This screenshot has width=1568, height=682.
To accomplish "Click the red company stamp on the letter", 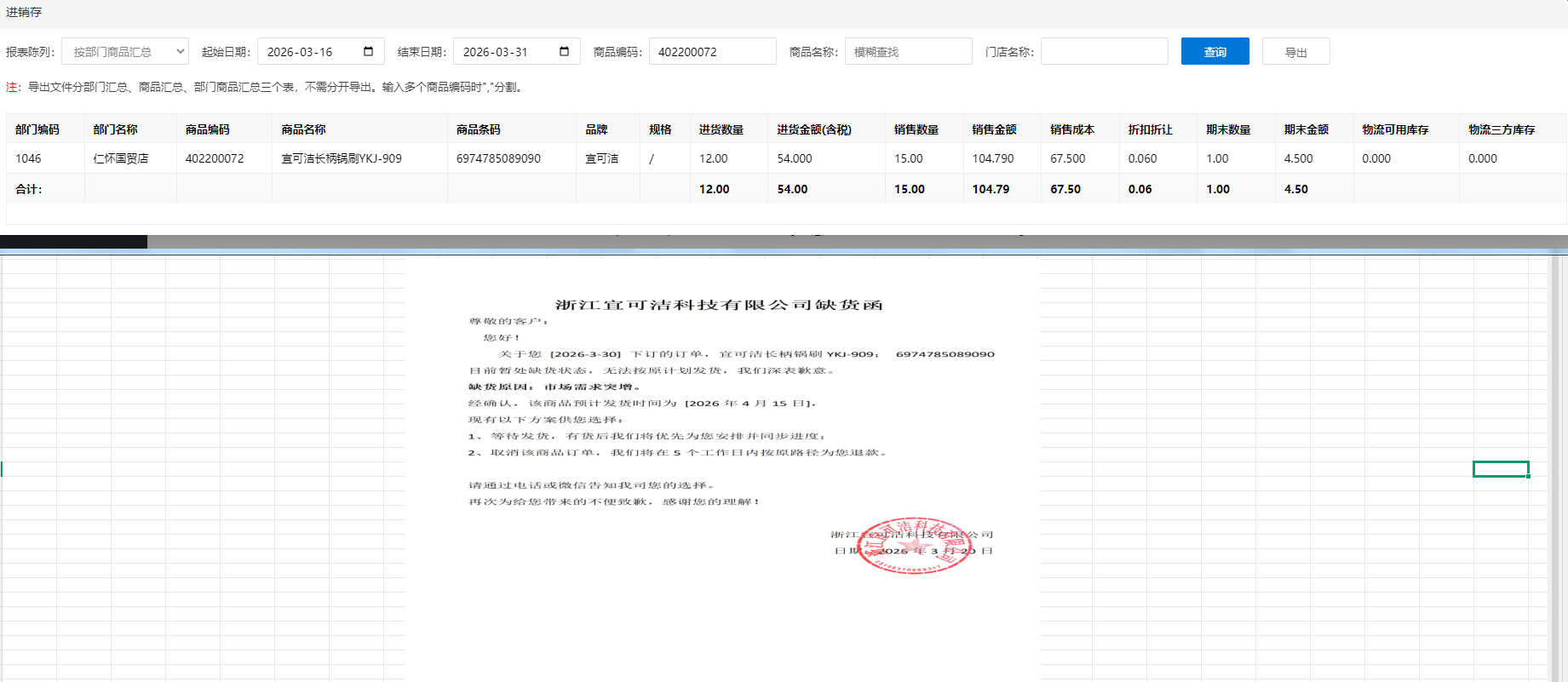I will (x=914, y=546).
